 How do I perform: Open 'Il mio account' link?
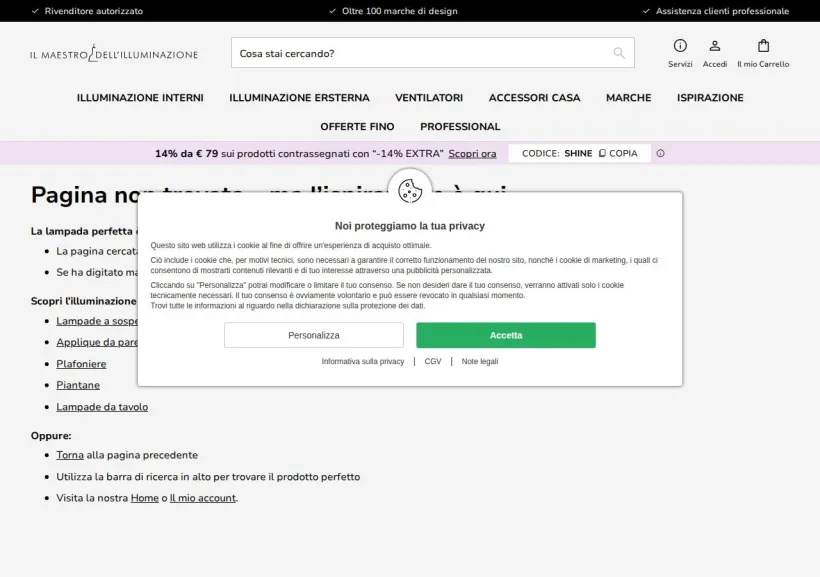click(x=202, y=498)
